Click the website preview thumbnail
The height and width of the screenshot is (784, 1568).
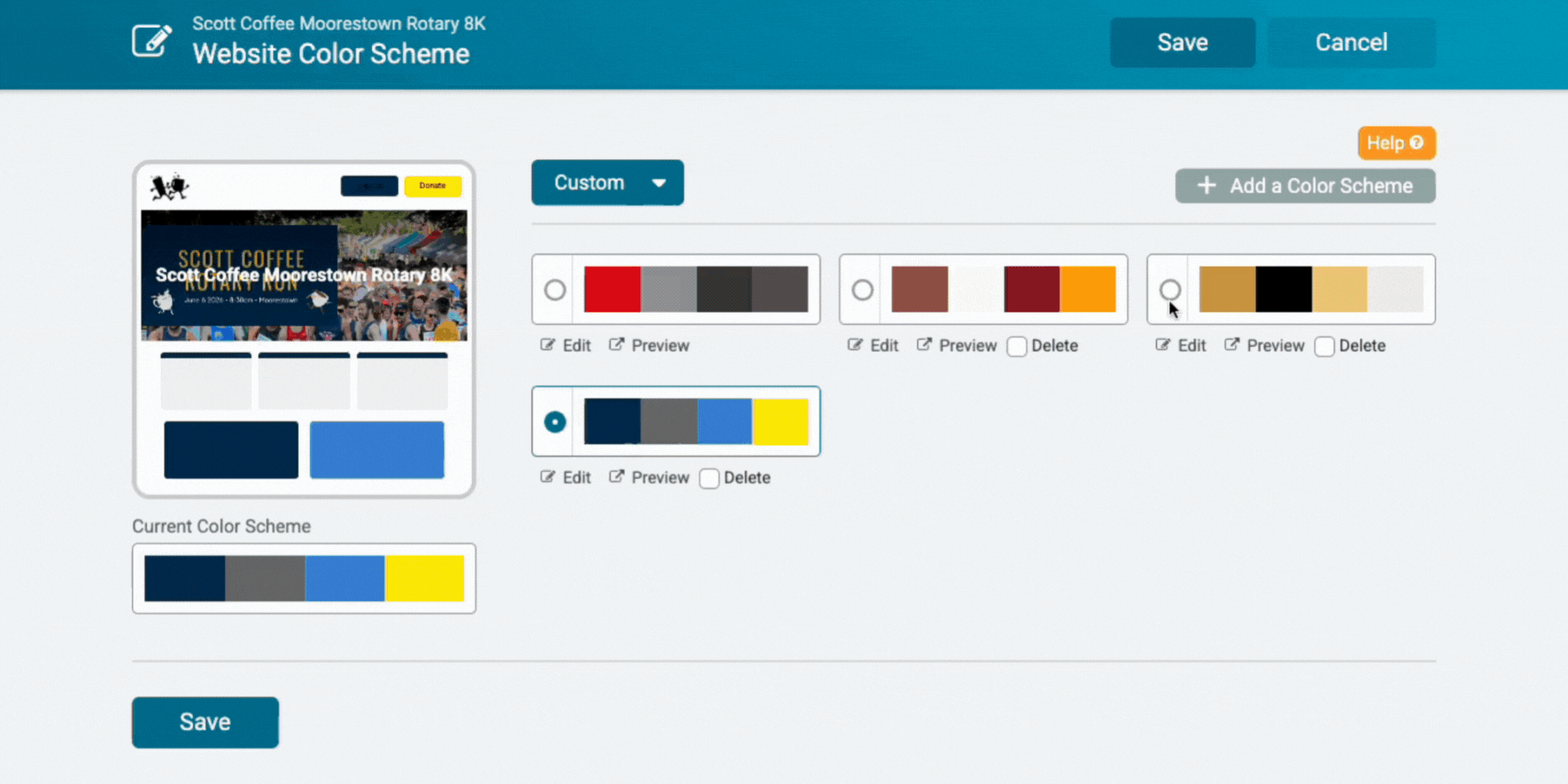pyautogui.click(x=304, y=329)
